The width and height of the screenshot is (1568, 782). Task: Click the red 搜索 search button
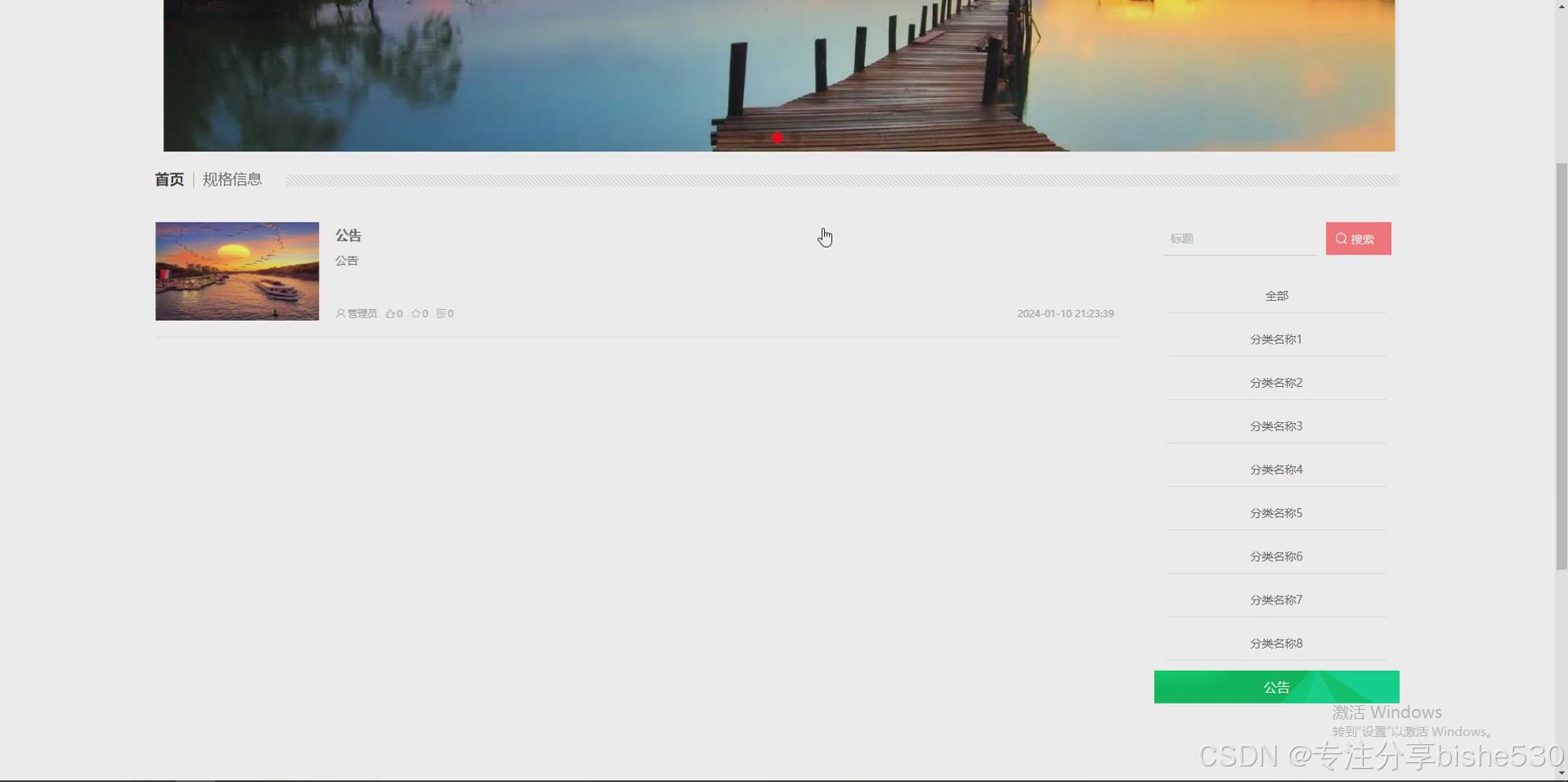[x=1358, y=239]
